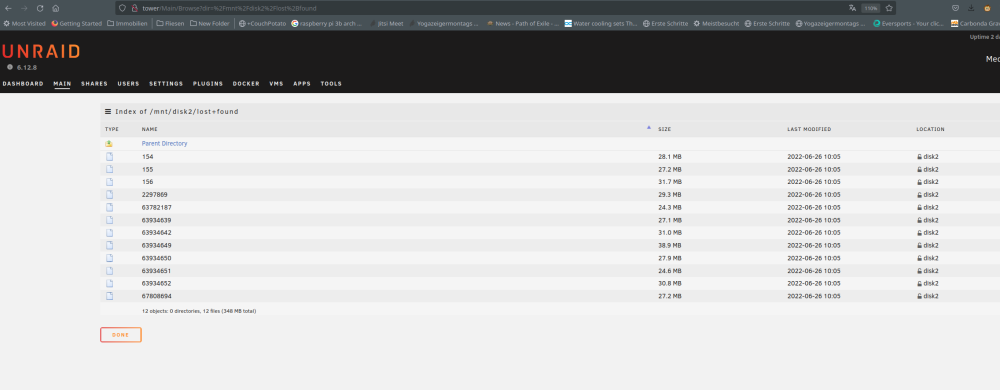
Task: Click the file icon for entry 63934651
Action: [x=109, y=271]
